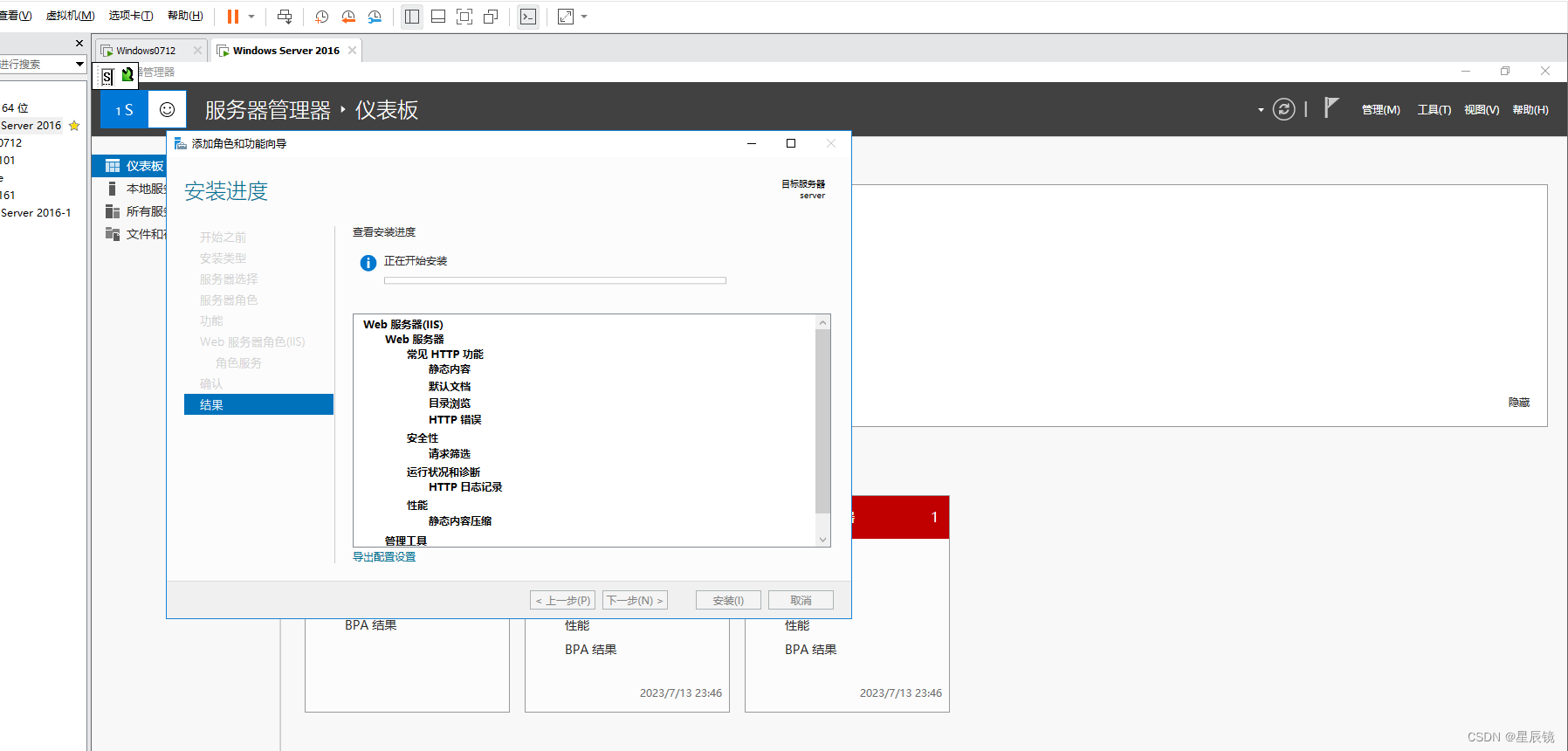1568x751 pixels.
Task: Switch to Unity mode icon
Action: coord(491,17)
